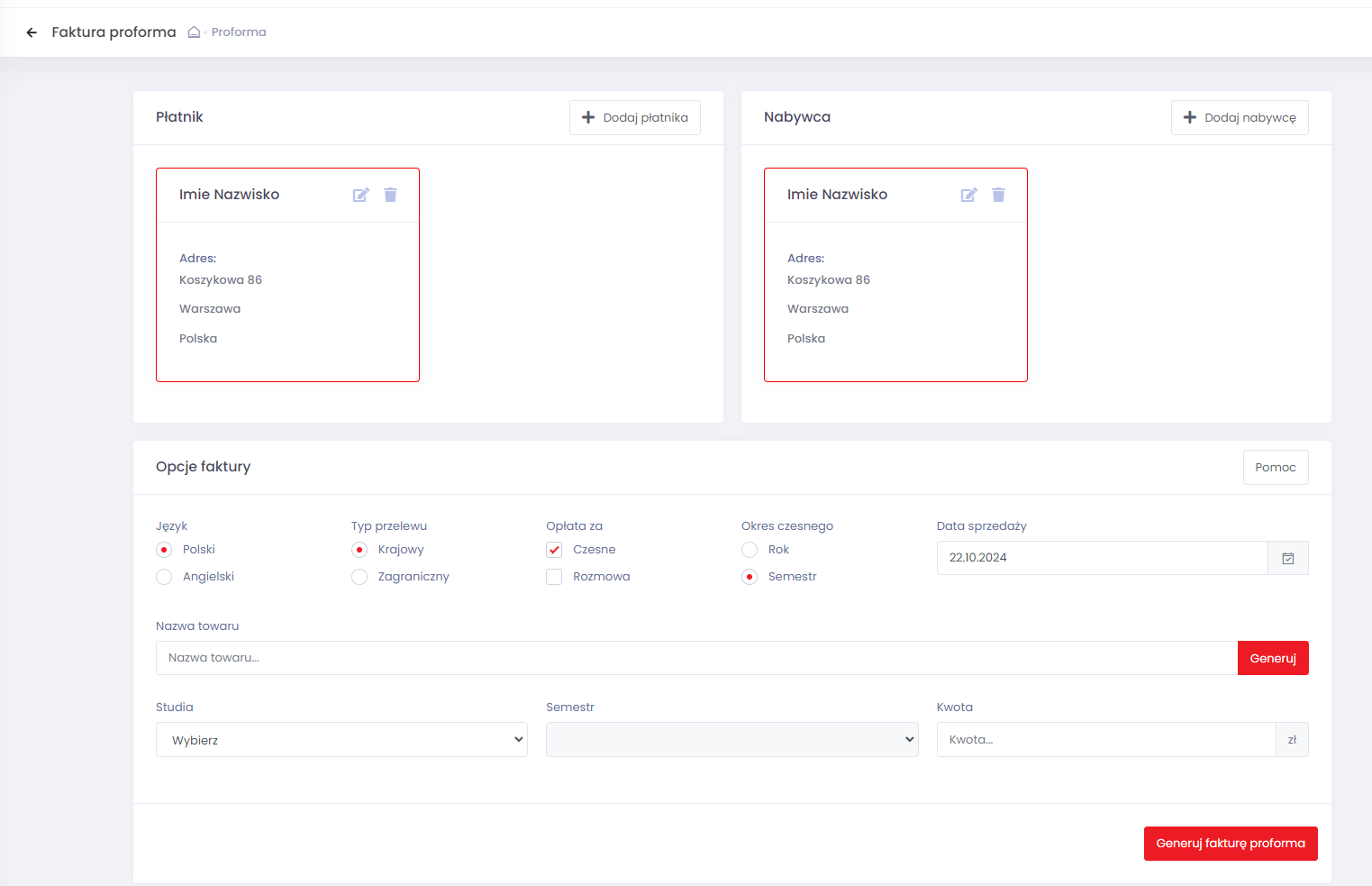The height and width of the screenshot is (886, 1372).
Task: Edit the Nabywca card details
Action: tap(968, 195)
